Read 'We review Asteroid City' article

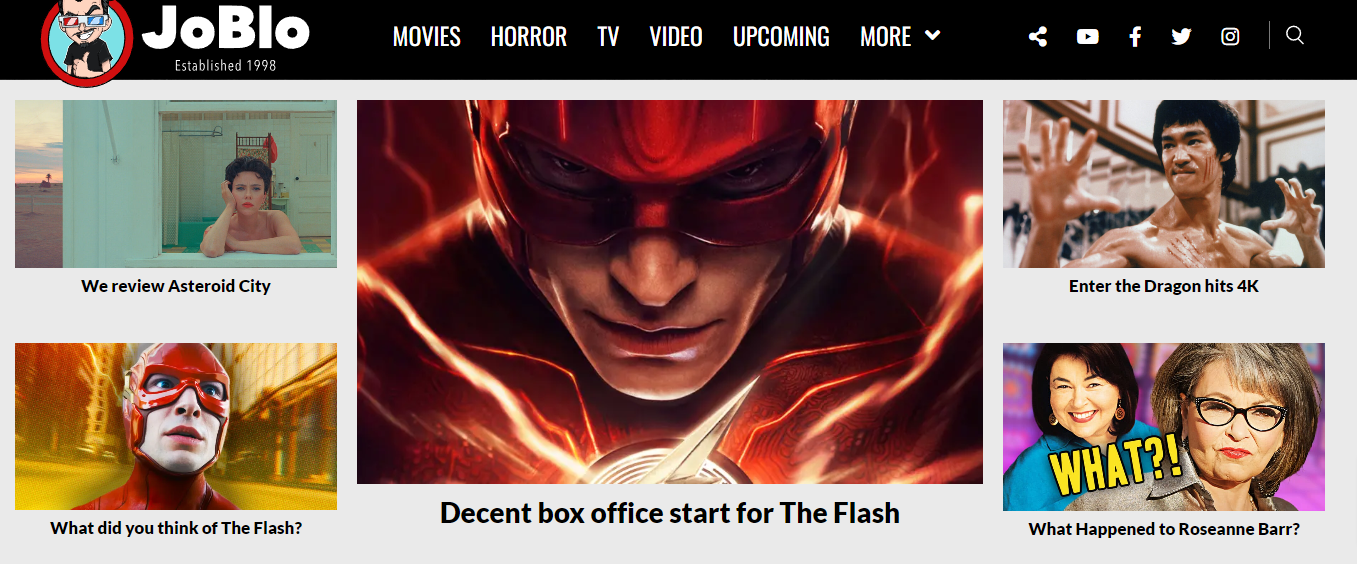tap(176, 286)
